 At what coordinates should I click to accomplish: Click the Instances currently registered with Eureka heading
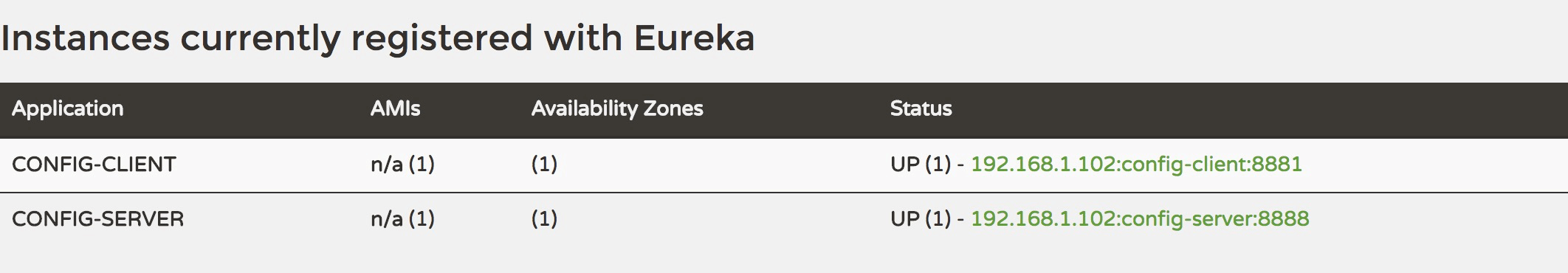point(378,38)
